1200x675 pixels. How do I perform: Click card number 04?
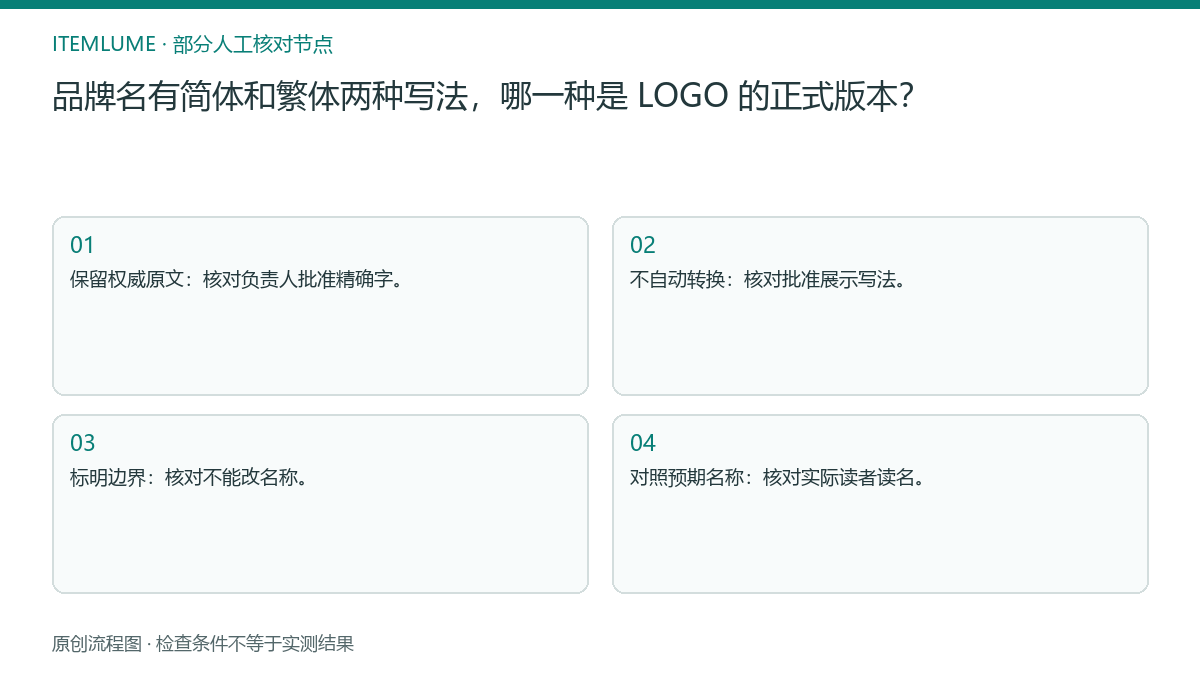pyautogui.click(x=643, y=443)
